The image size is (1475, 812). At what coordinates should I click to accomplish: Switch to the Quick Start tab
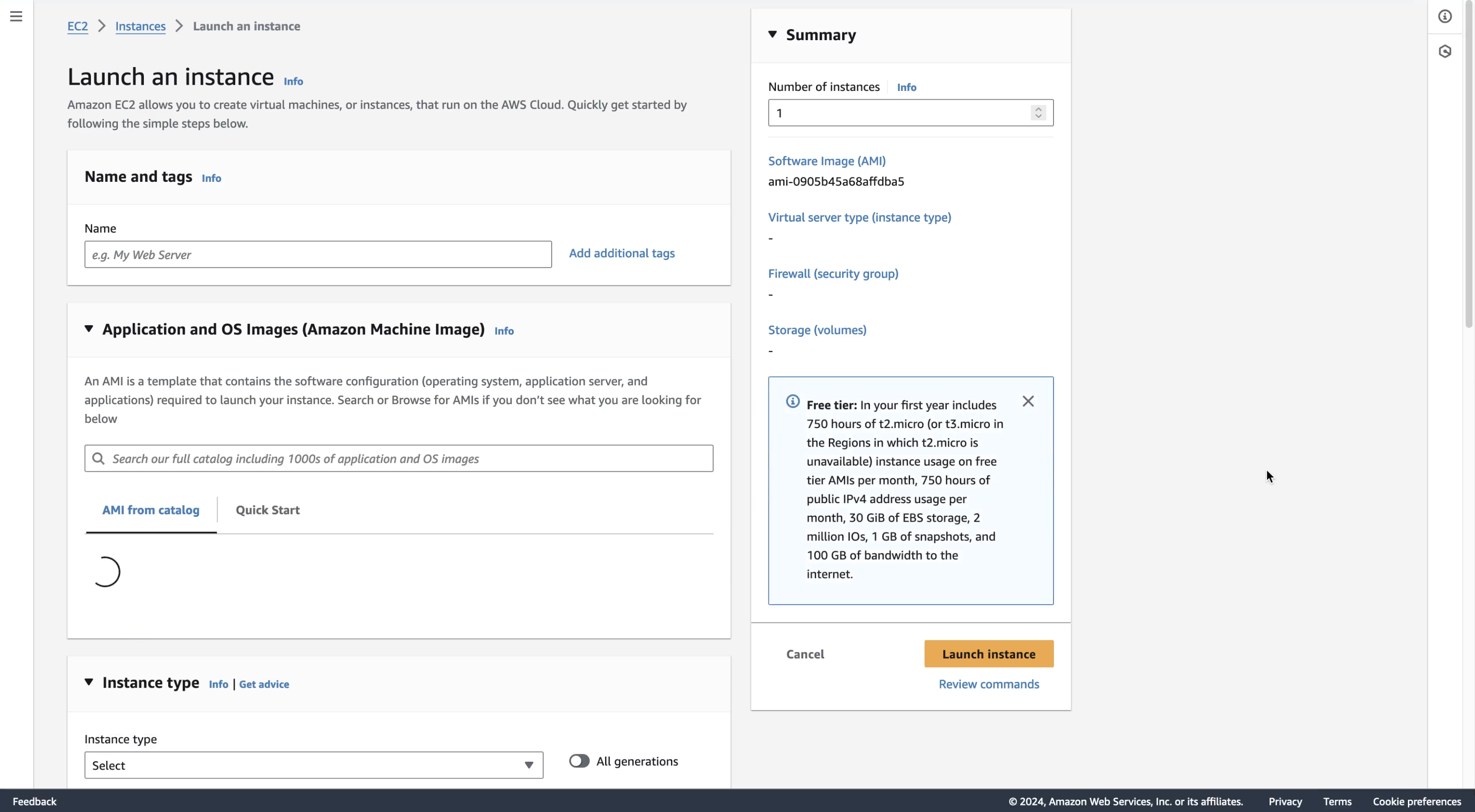(x=267, y=510)
